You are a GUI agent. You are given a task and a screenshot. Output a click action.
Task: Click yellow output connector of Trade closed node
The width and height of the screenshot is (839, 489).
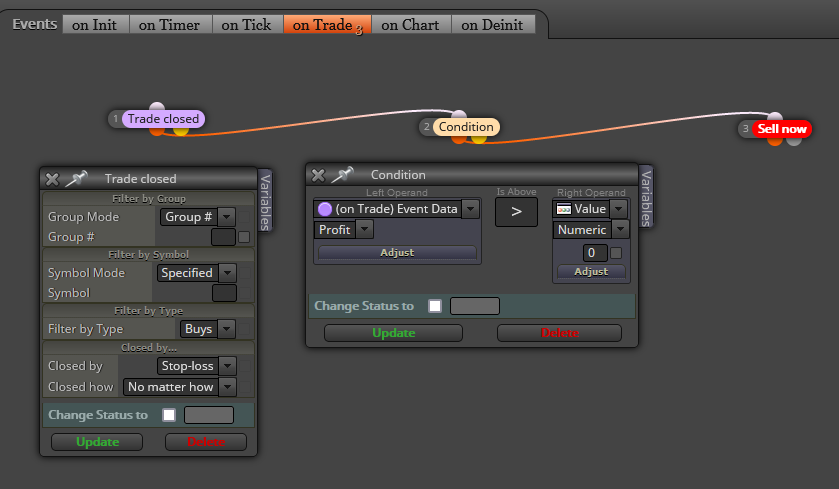[x=181, y=131]
